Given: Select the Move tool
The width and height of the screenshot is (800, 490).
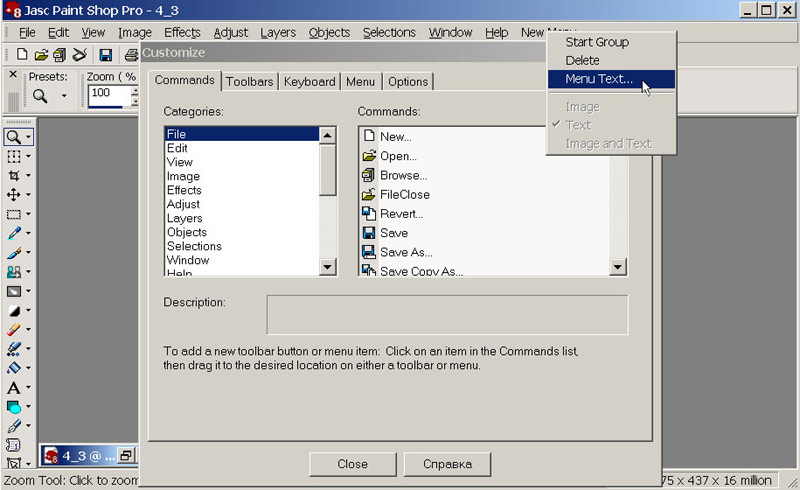Looking at the screenshot, I should 13,194.
